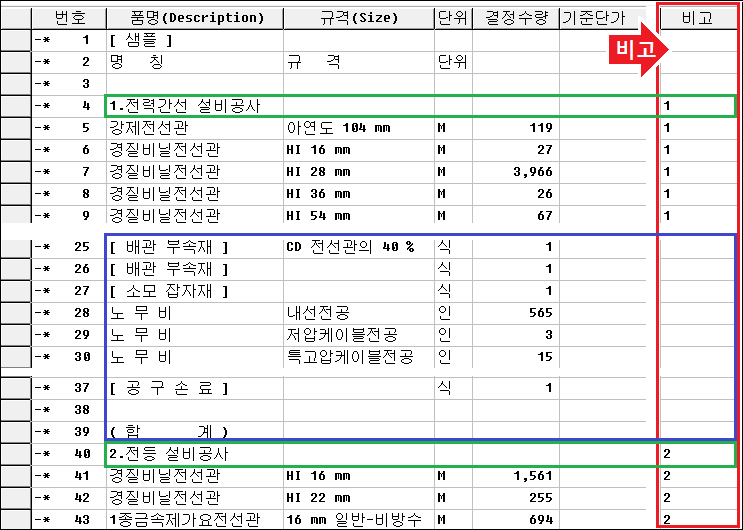
Task: Click the quantity cell '119'
Action: [516, 128]
